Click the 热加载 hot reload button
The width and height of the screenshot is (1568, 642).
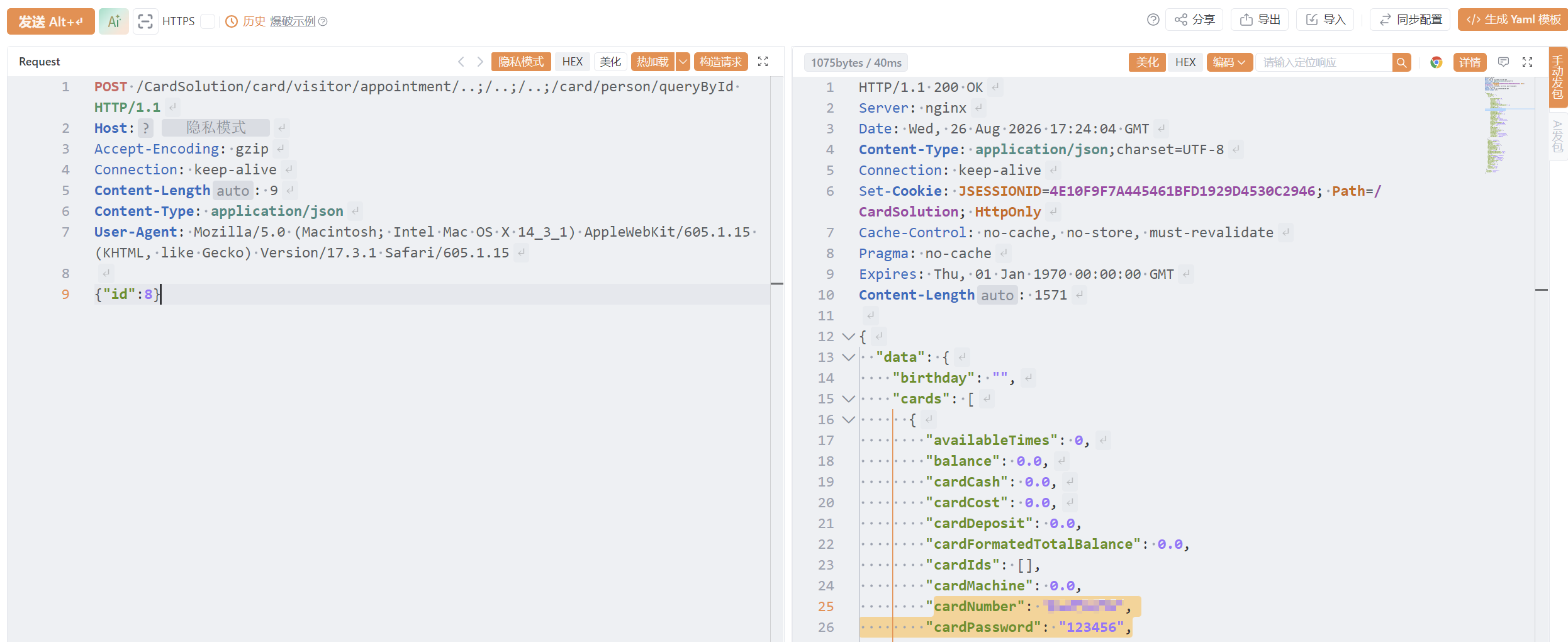coord(652,62)
